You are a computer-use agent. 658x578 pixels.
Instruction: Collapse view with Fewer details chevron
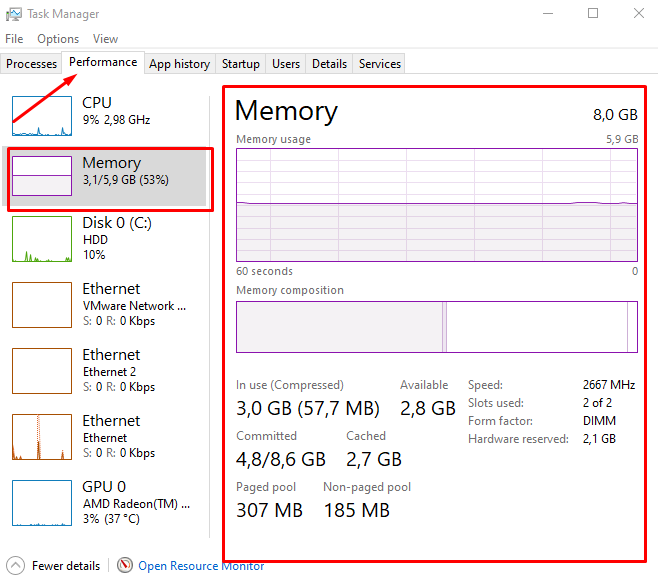(x=16, y=565)
